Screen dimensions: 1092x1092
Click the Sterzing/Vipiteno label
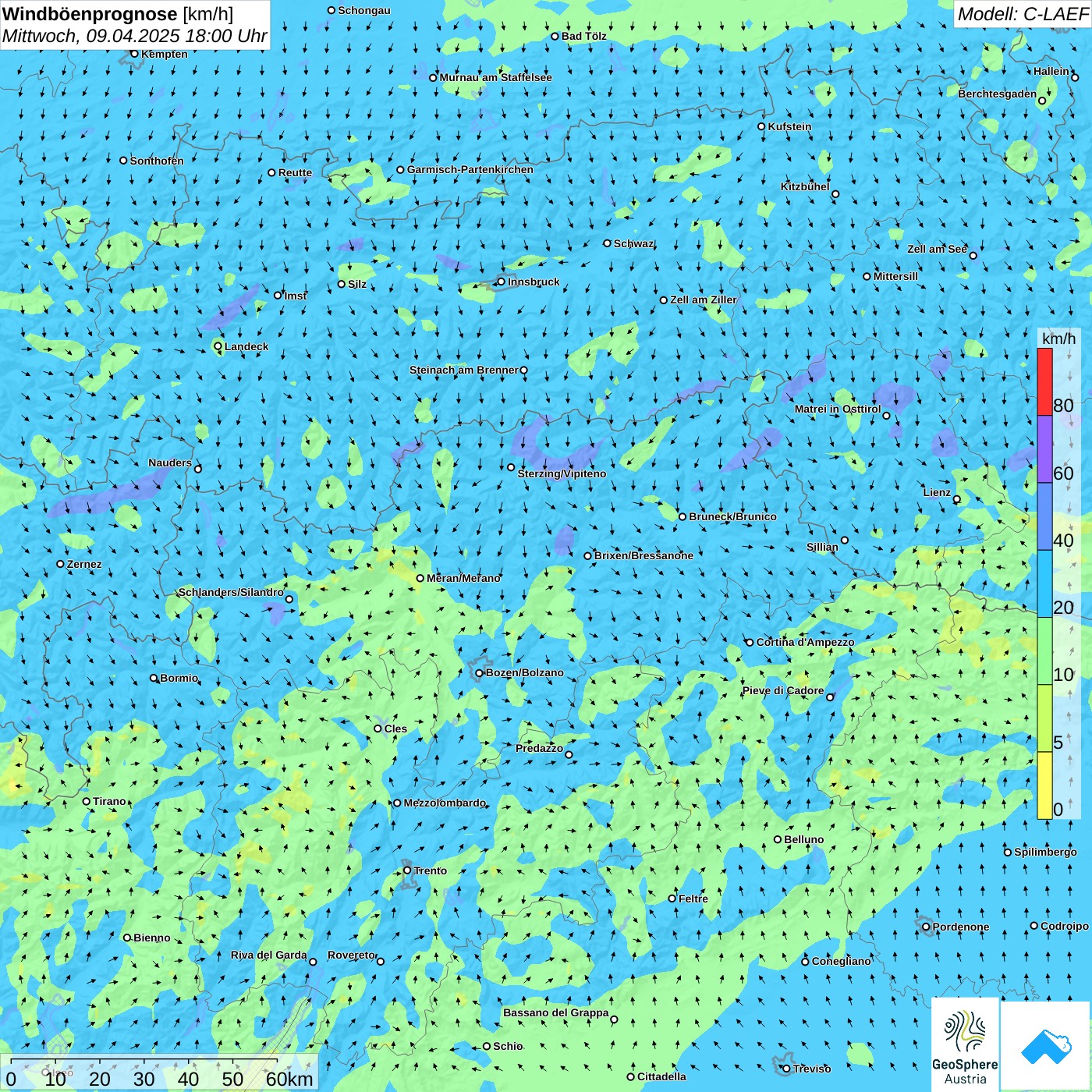coord(562,473)
